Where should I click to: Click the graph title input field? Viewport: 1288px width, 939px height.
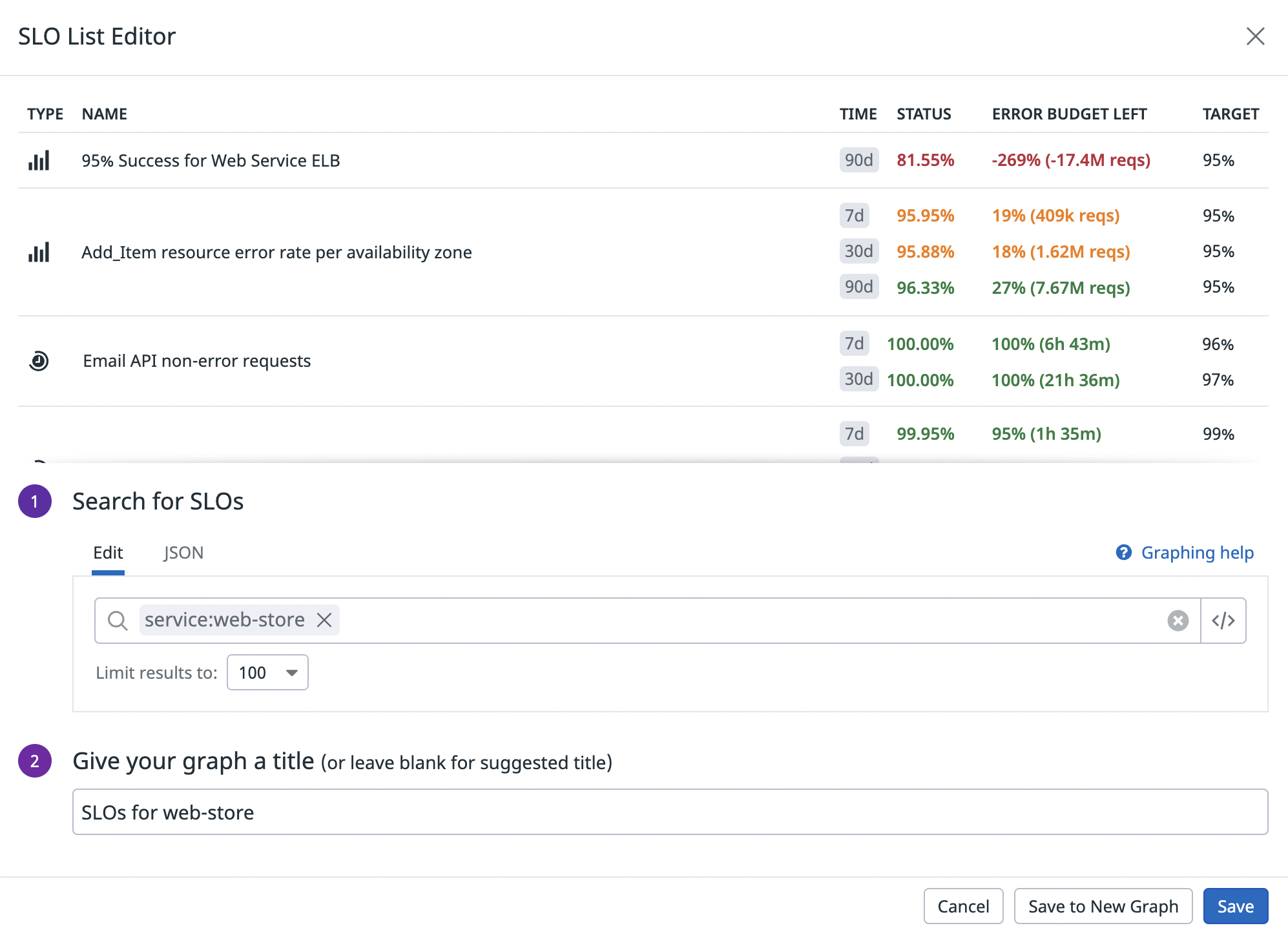pyautogui.click(x=669, y=812)
